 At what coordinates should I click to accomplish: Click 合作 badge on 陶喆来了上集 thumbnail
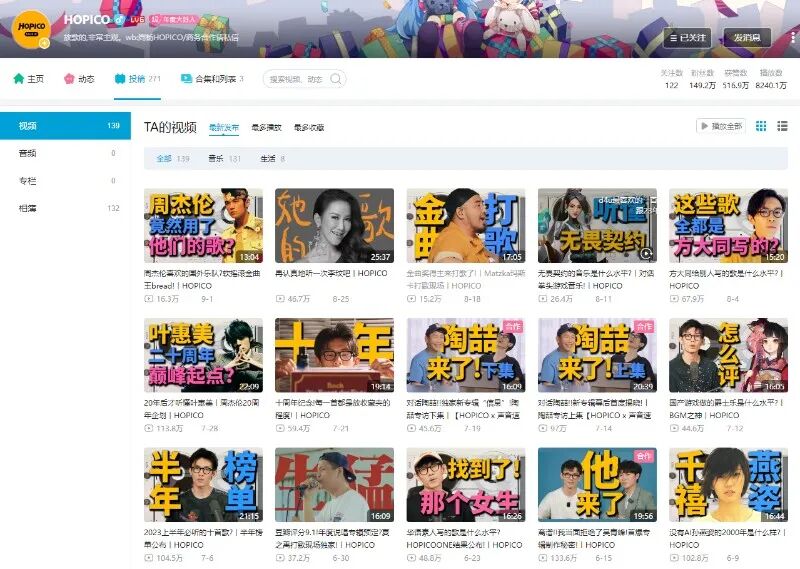point(644,326)
